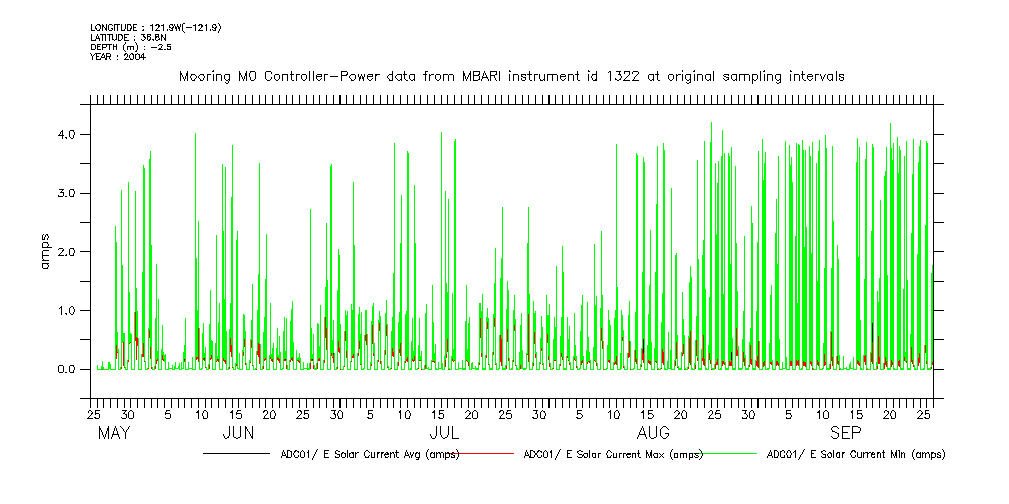Jump to the JUN month label

coord(237,434)
